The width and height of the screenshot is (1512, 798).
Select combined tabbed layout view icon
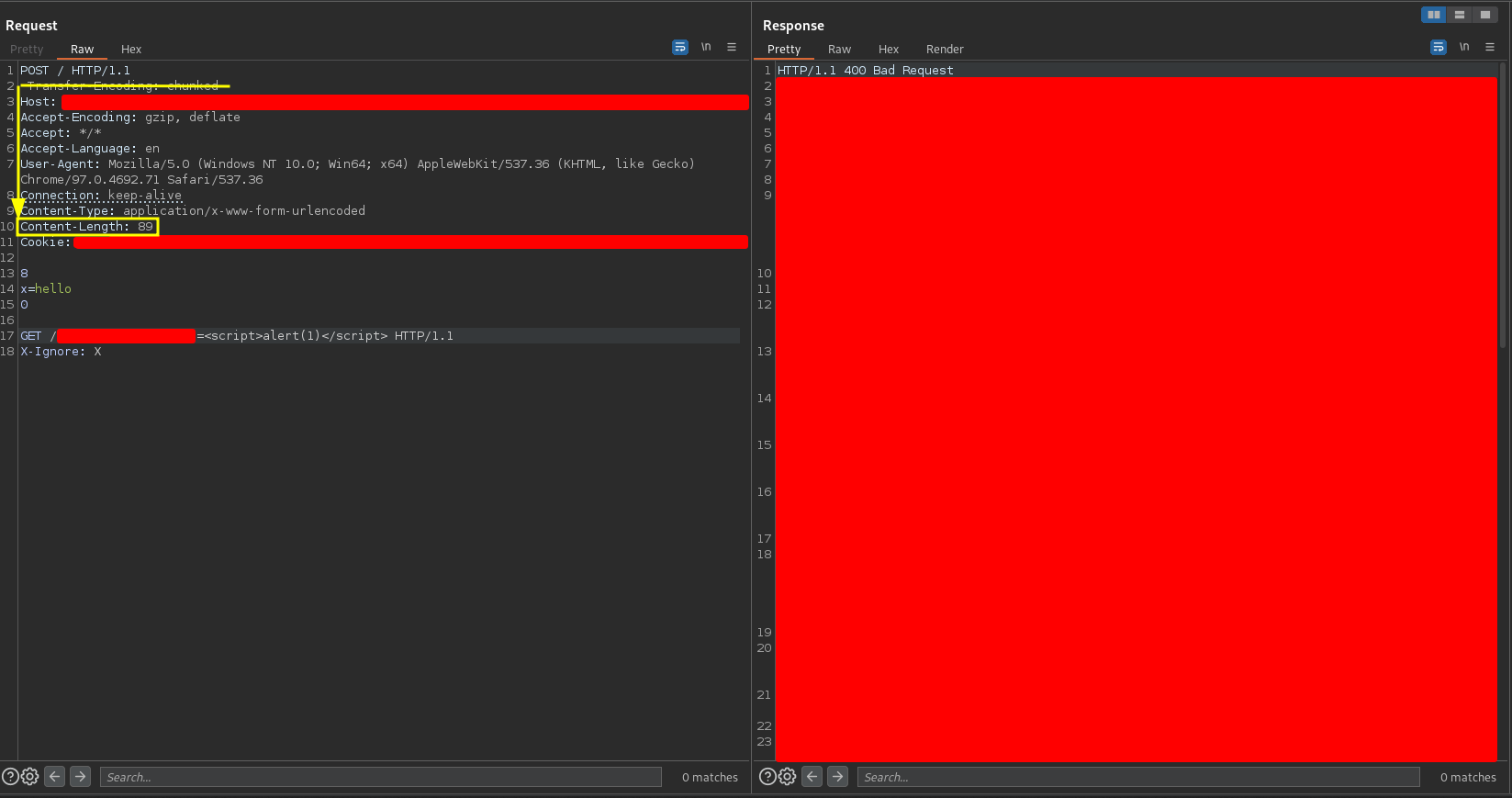tap(1485, 15)
